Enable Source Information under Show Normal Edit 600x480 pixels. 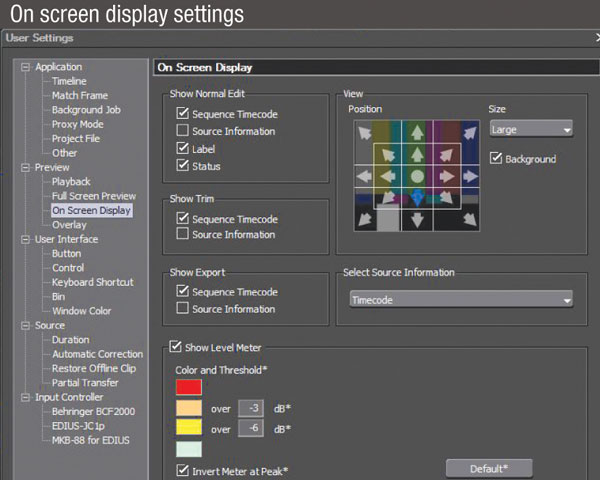click(x=183, y=131)
